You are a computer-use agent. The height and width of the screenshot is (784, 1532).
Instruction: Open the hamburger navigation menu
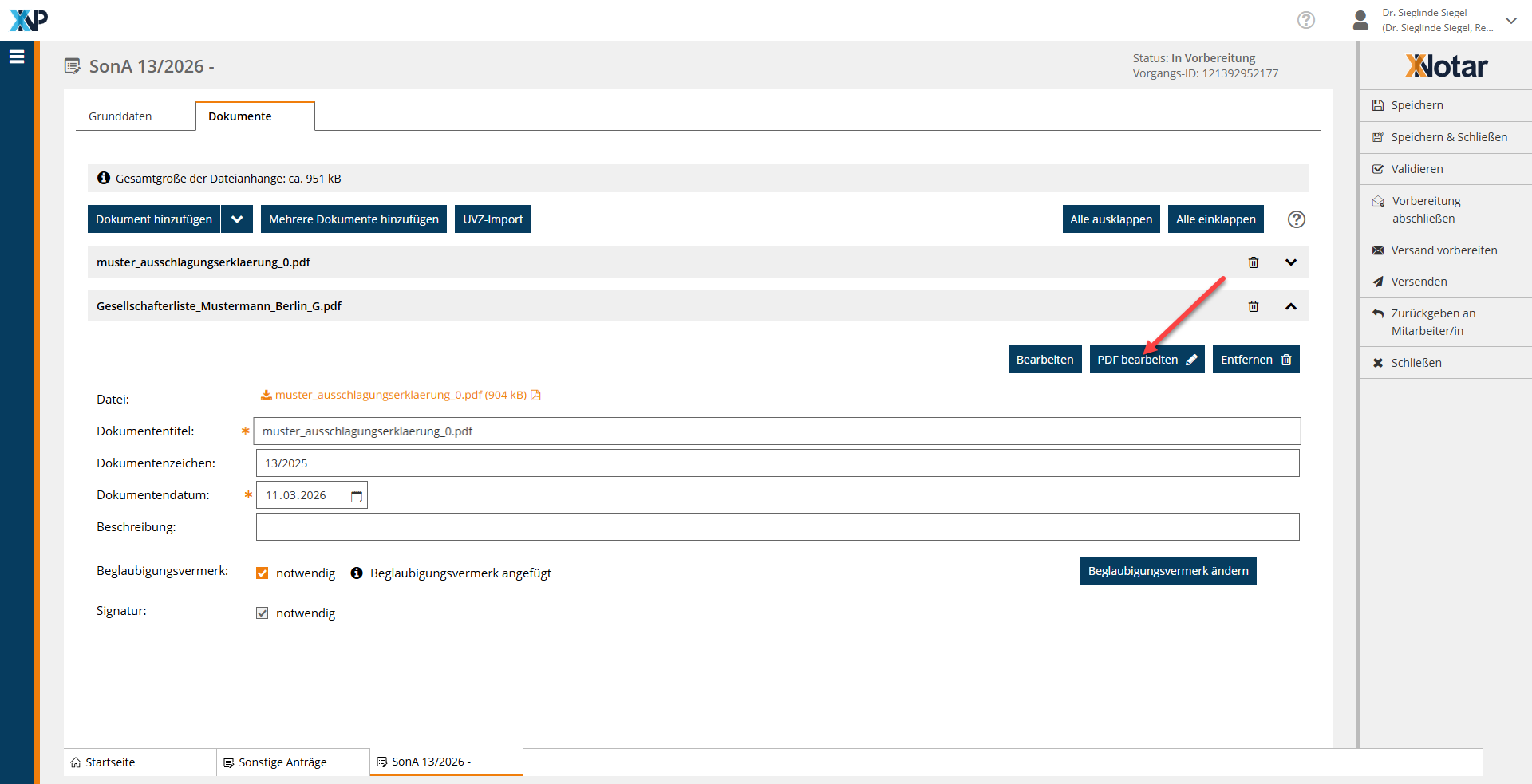(17, 57)
